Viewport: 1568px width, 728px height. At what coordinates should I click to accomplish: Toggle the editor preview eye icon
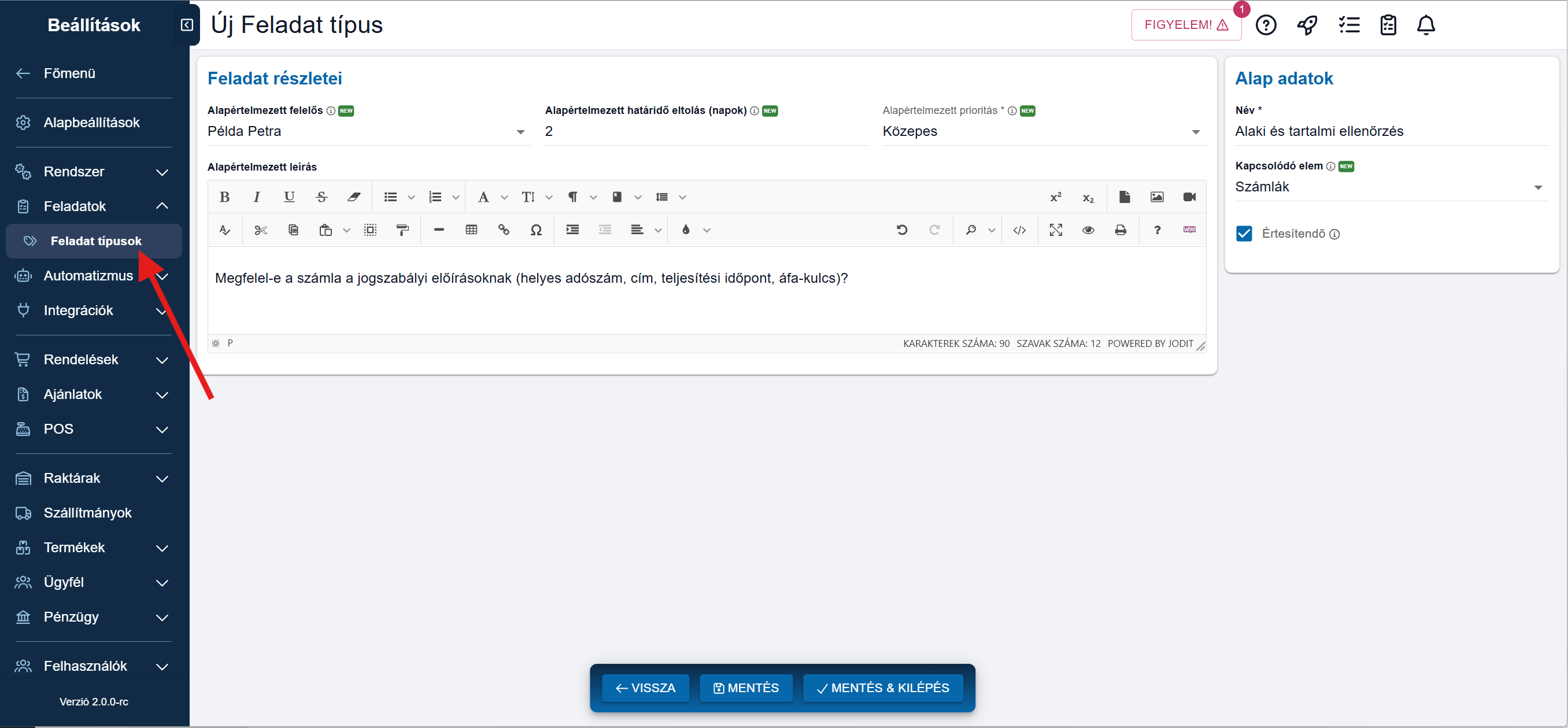pos(1088,230)
